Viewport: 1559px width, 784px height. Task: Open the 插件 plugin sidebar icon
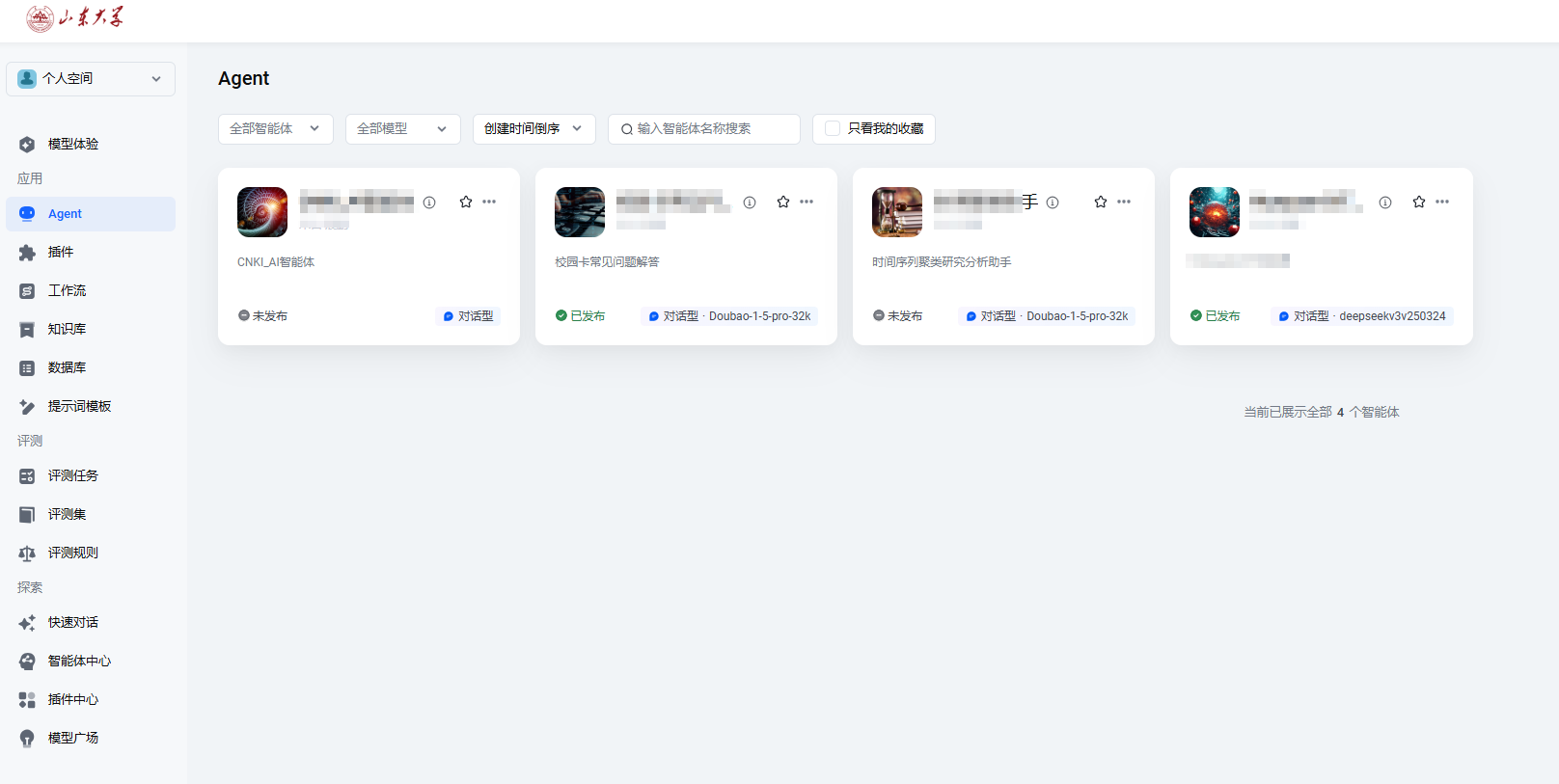pyautogui.click(x=27, y=253)
